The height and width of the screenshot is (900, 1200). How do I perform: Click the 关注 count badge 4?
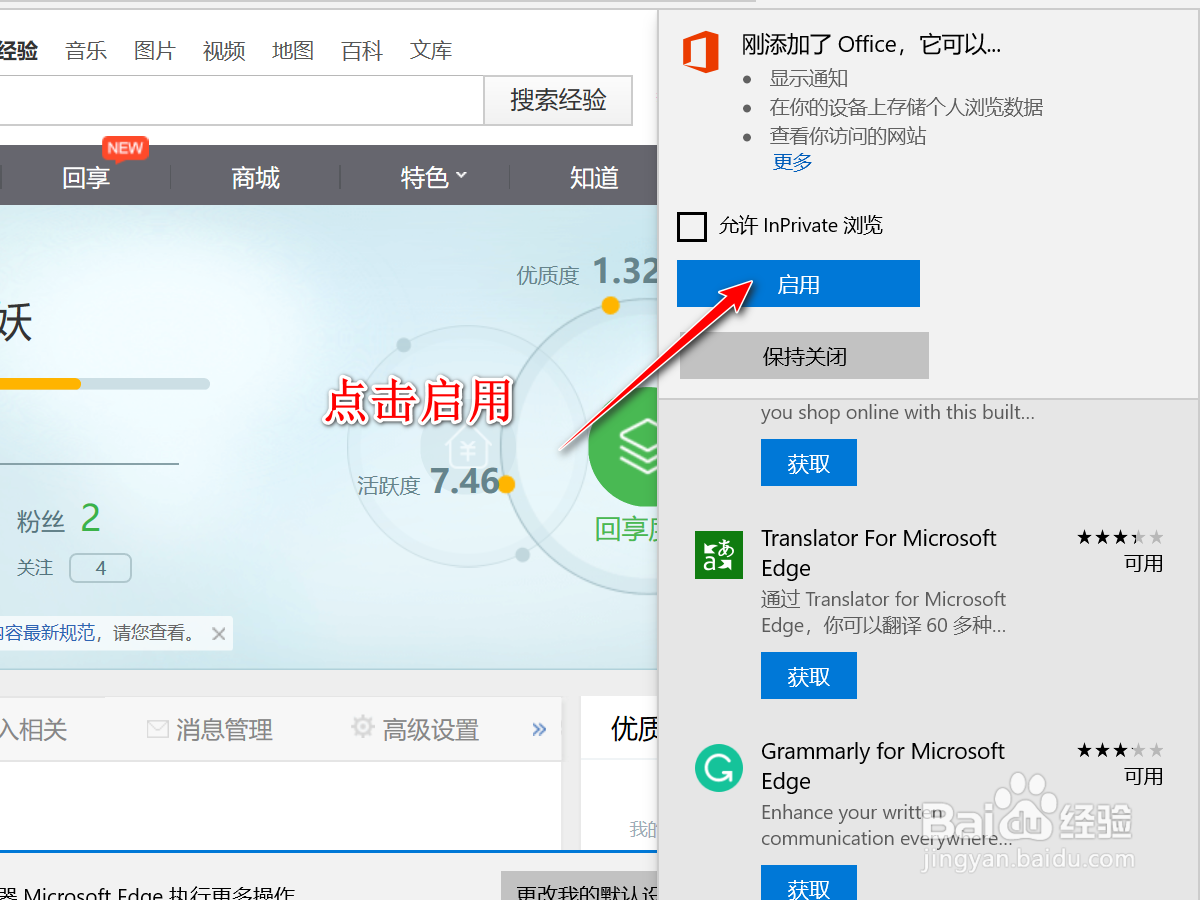pyautogui.click(x=100, y=568)
